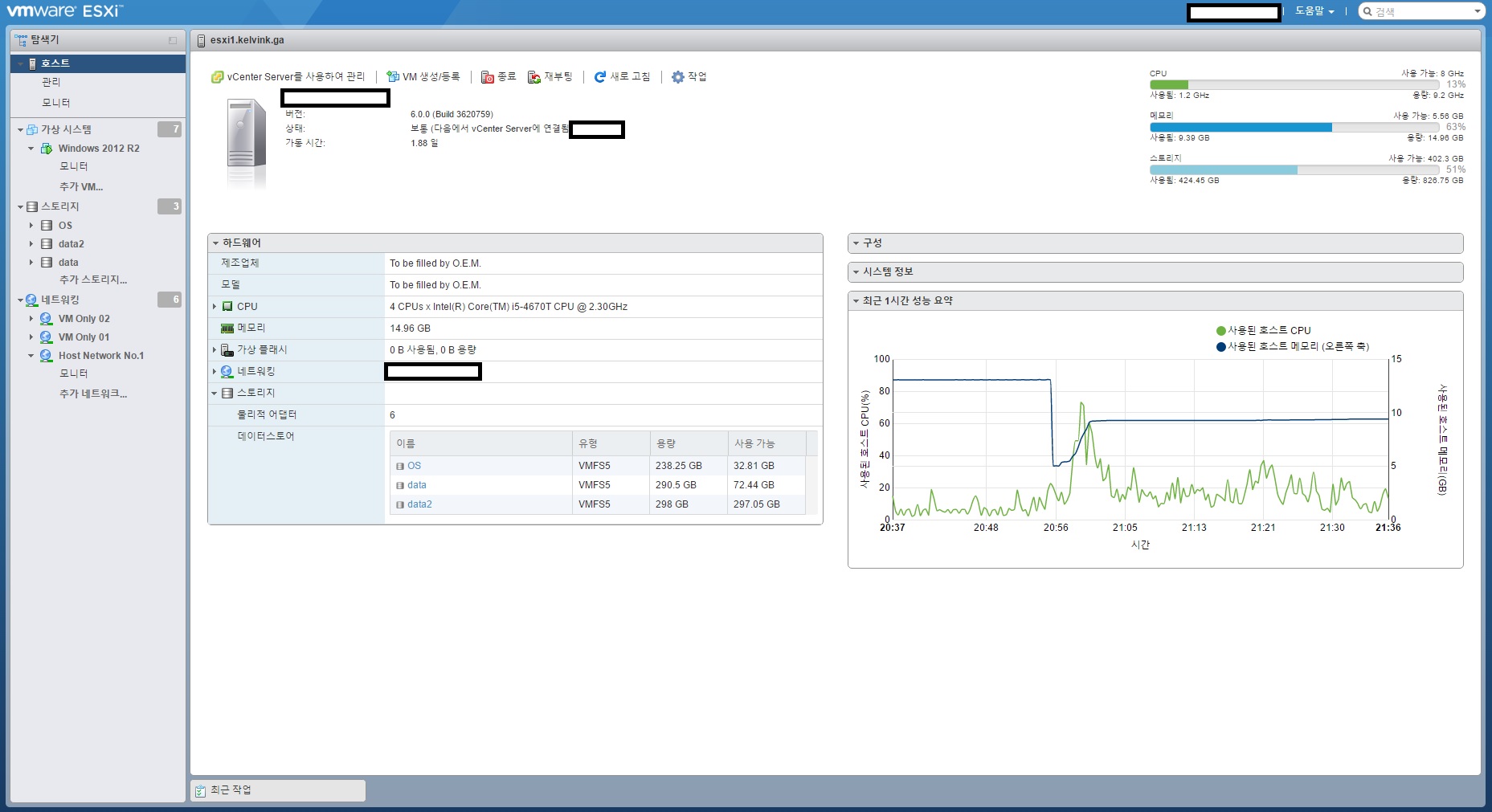Click the refresh (새로 고침) icon

(x=600, y=77)
